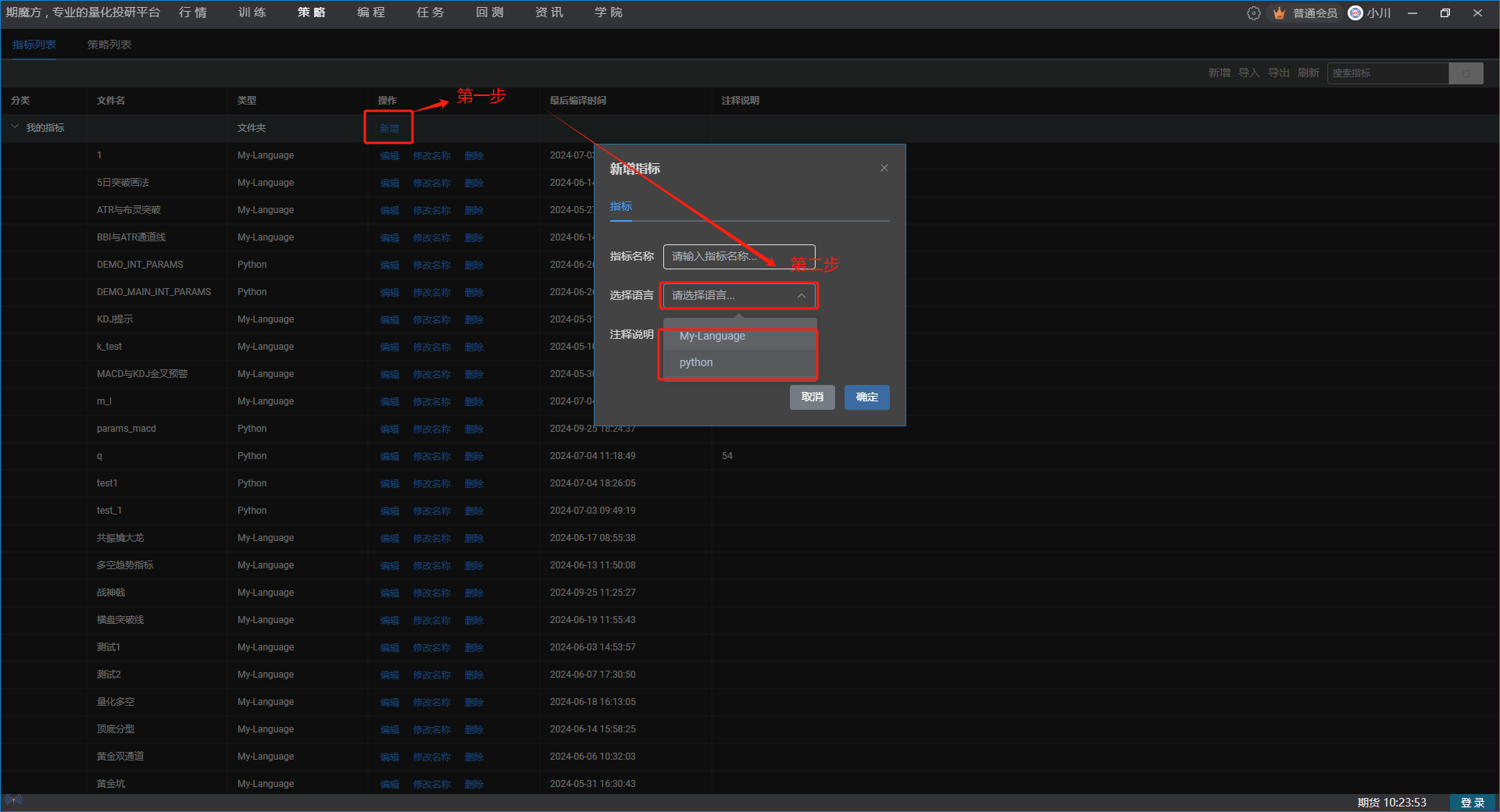The width and height of the screenshot is (1500, 812).
Task: Open the 训练 menu
Action: click(252, 13)
